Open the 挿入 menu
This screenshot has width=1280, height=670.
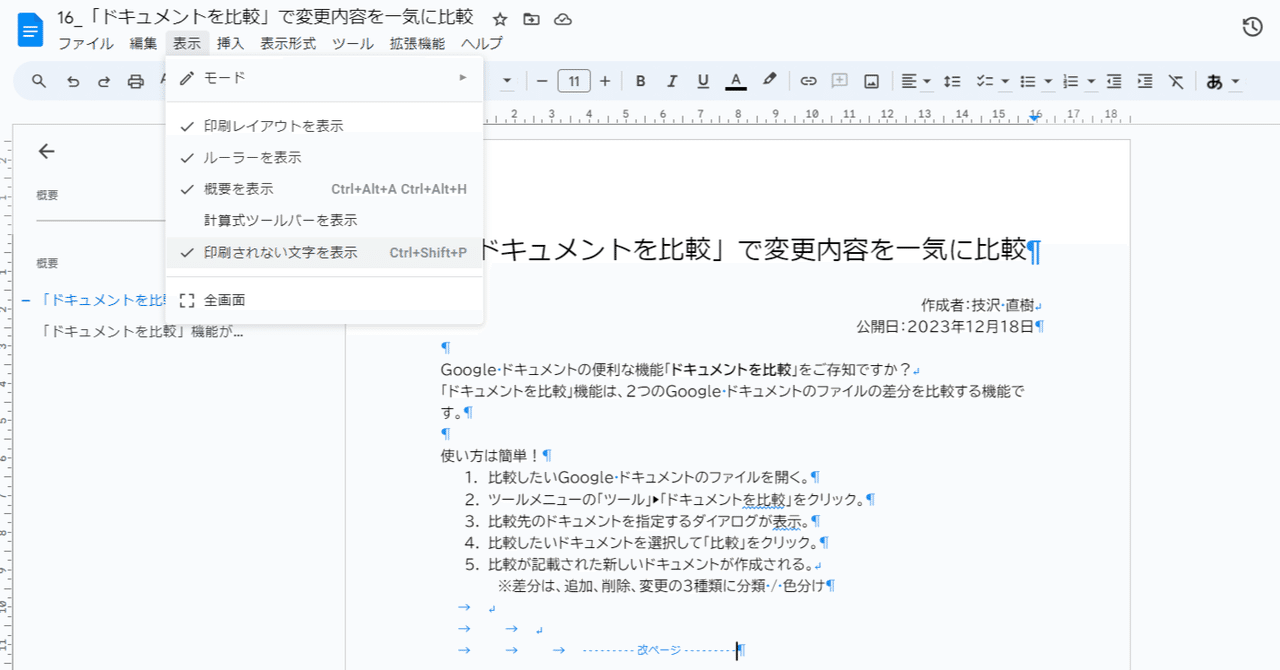click(x=230, y=43)
